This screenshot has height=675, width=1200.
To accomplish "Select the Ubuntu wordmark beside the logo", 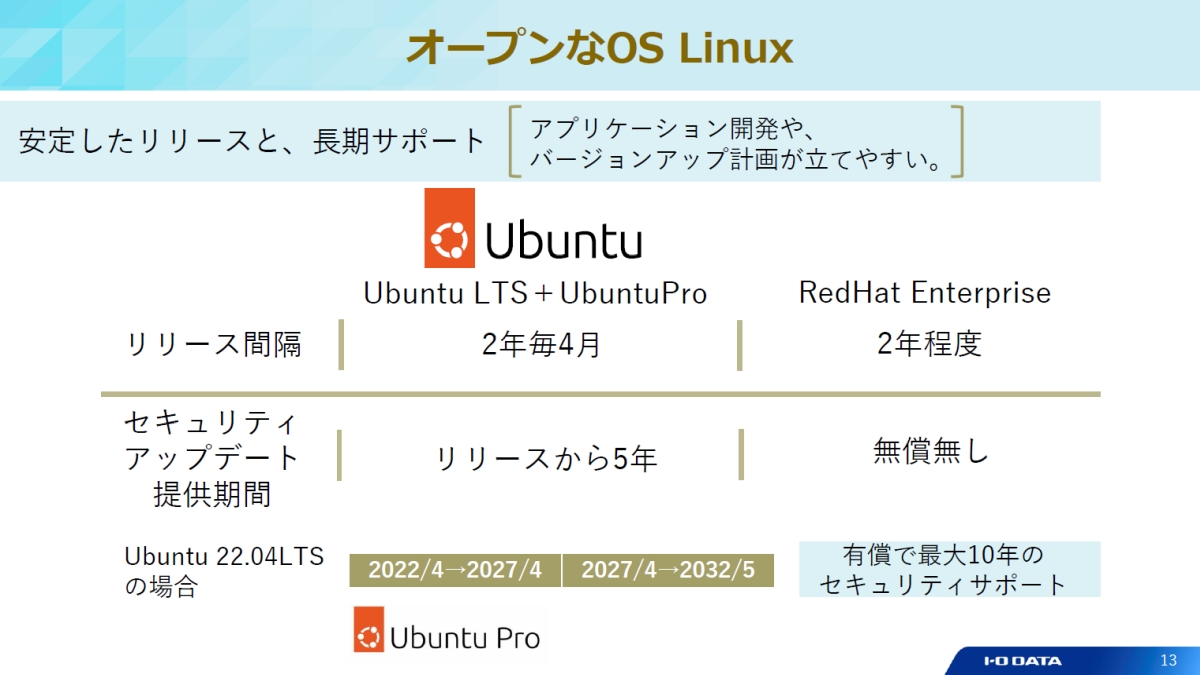I will coord(566,237).
